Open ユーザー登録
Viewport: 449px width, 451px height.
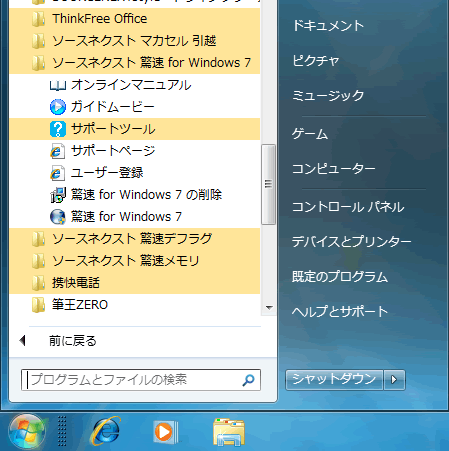(134, 173)
